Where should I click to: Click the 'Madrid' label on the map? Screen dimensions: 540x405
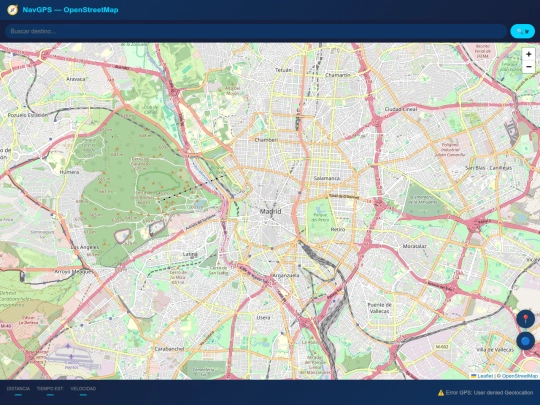[270, 211]
